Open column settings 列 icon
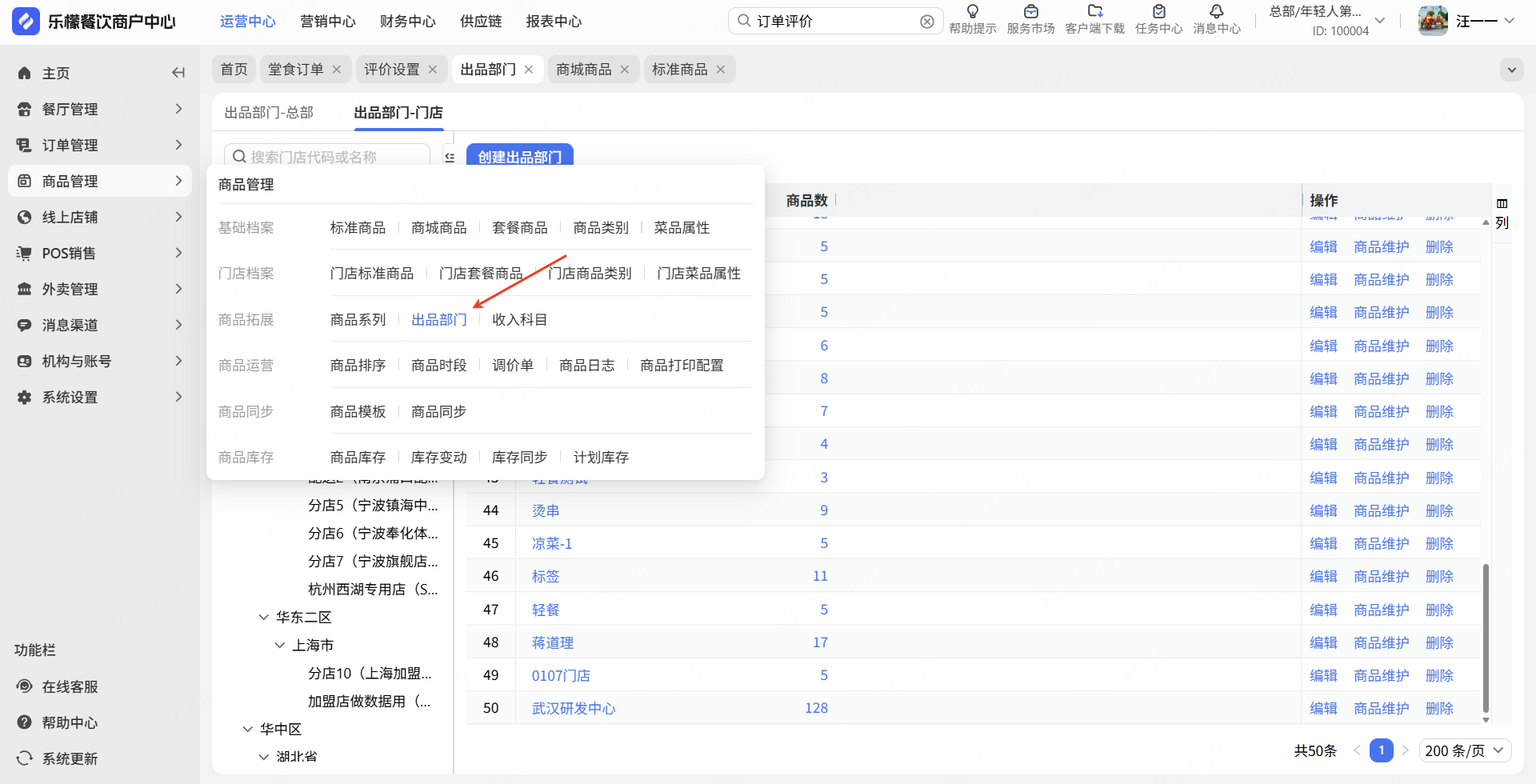The width and height of the screenshot is (1536, 784). coord(1502,213)
